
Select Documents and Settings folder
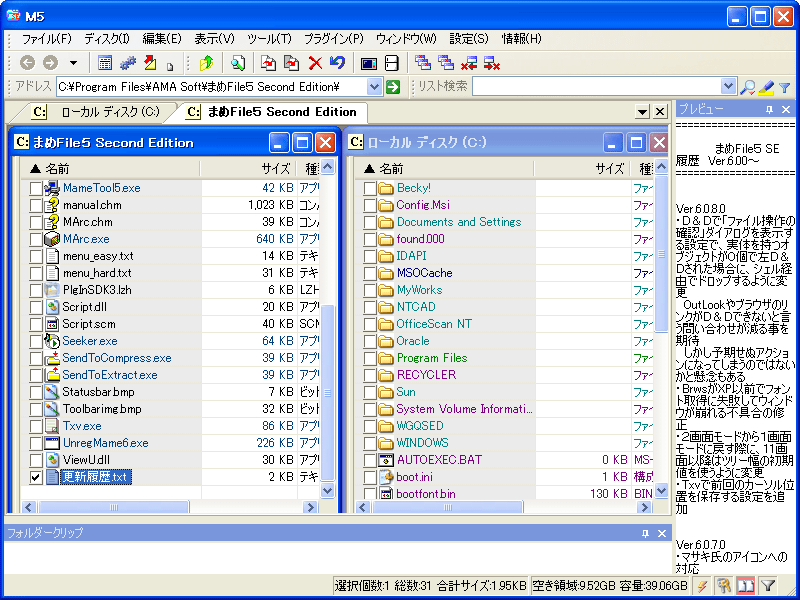pyautogui.click(x=459, y=222)
